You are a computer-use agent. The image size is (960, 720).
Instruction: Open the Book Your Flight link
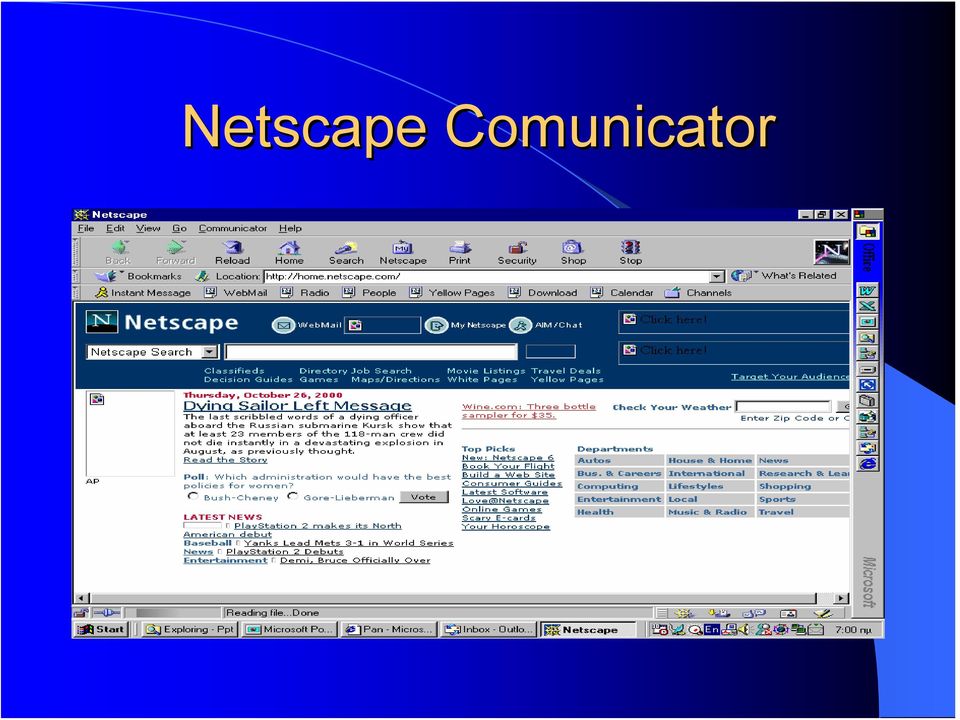[508, 466]
